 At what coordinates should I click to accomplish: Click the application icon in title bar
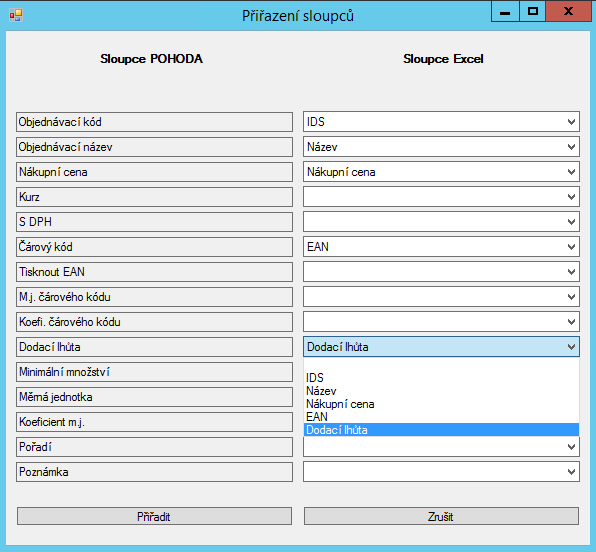(16, 15)
